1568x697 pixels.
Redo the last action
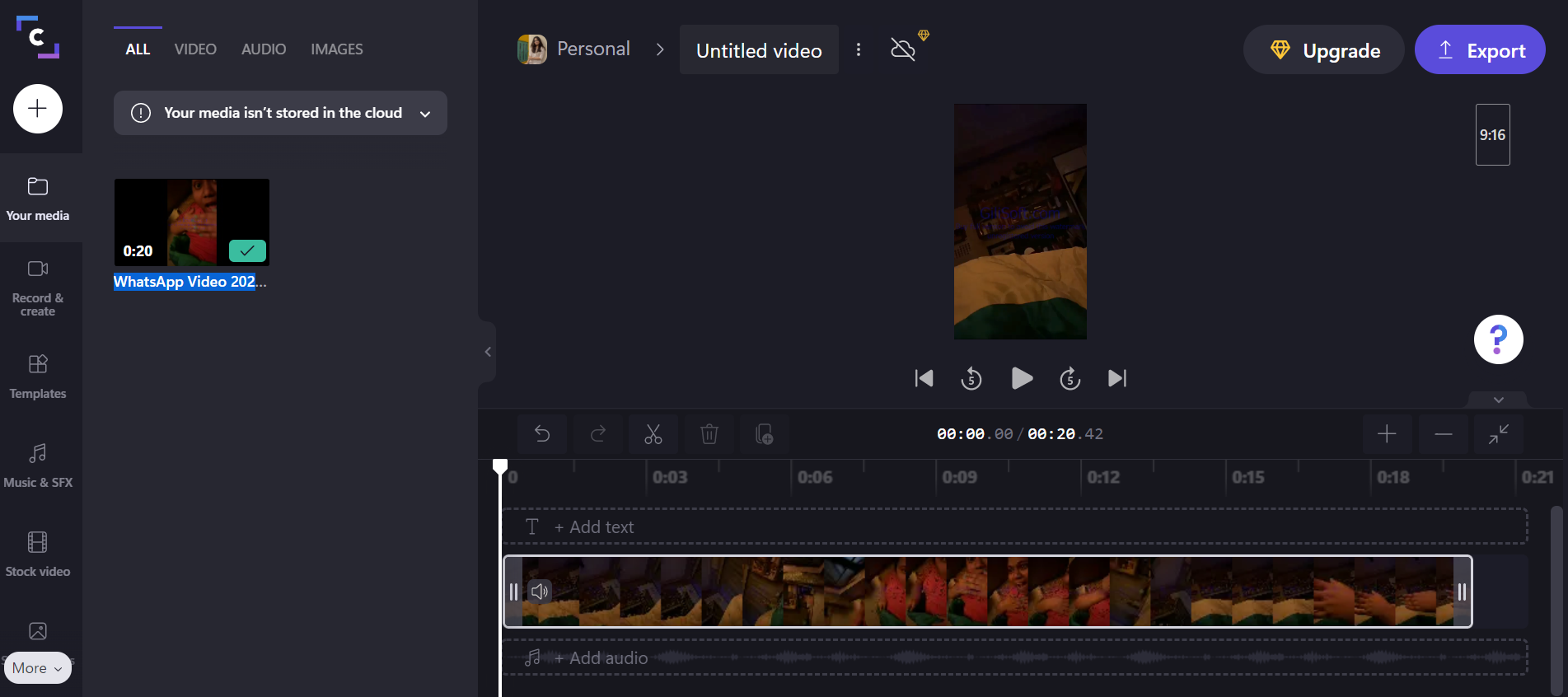[598, 433]
